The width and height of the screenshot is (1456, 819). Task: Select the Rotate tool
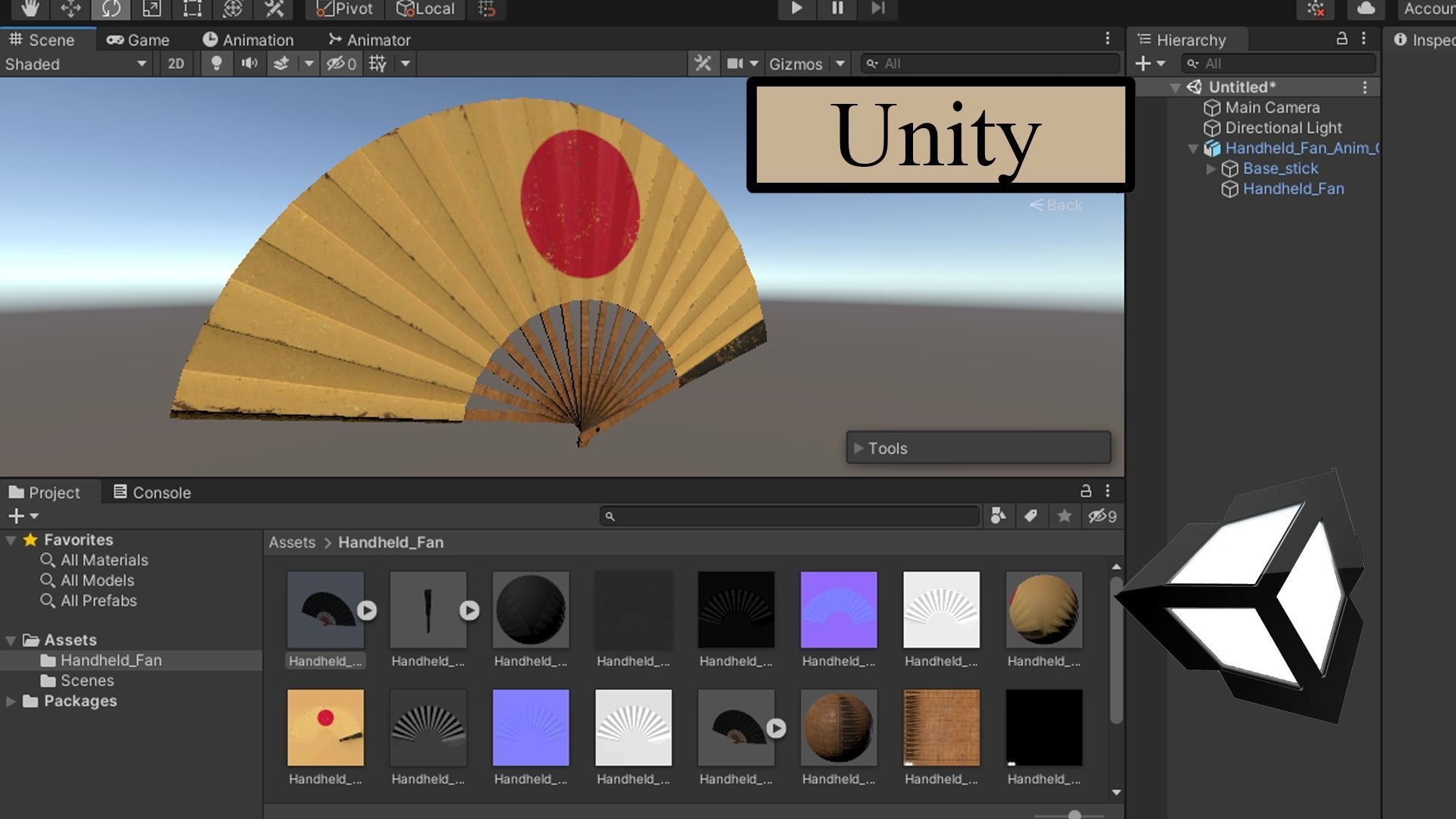(x=111, y=8)
